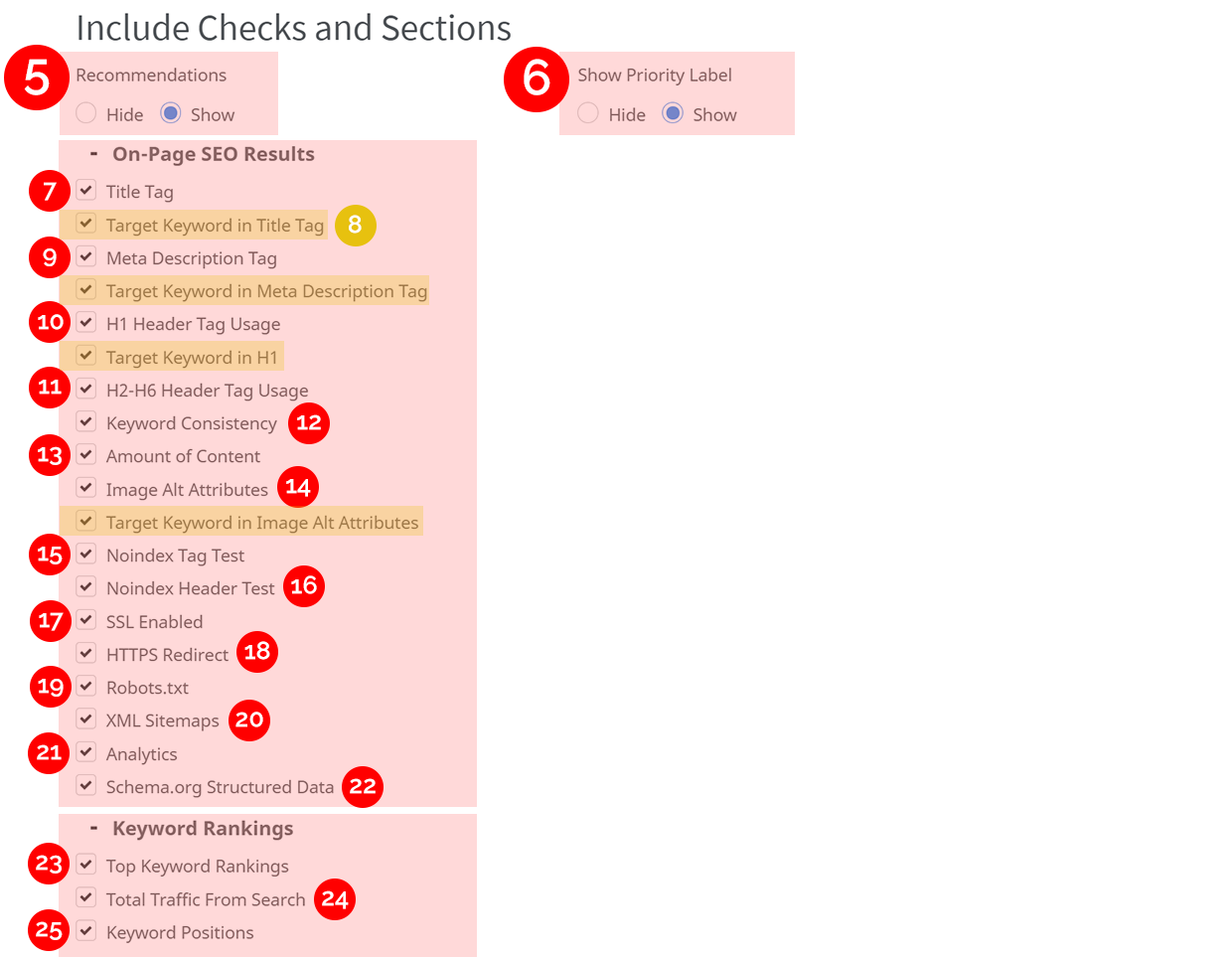The height and width of the screenshot is (959, 1232).
Task: Uncheck the Robots.txt checkbox
Action: [x=86, y=686]
